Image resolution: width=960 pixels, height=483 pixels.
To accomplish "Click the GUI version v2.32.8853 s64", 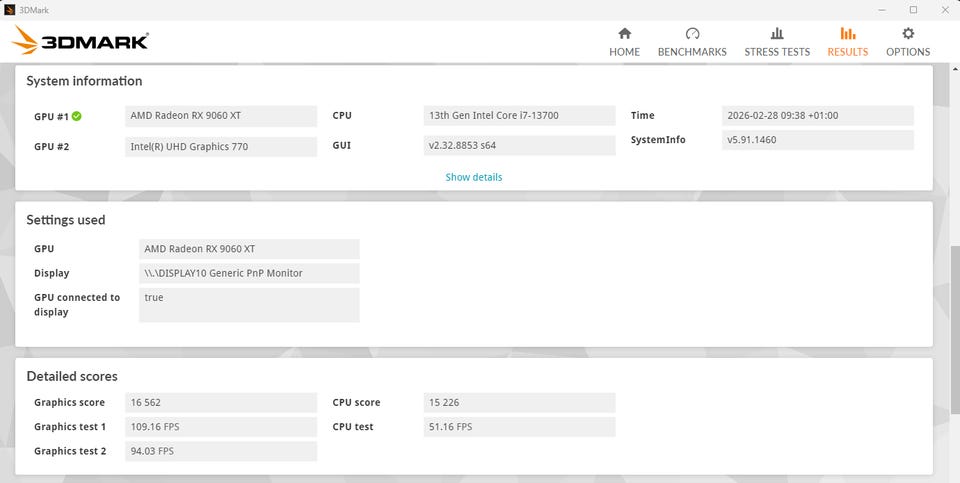I will pos(519,146).
